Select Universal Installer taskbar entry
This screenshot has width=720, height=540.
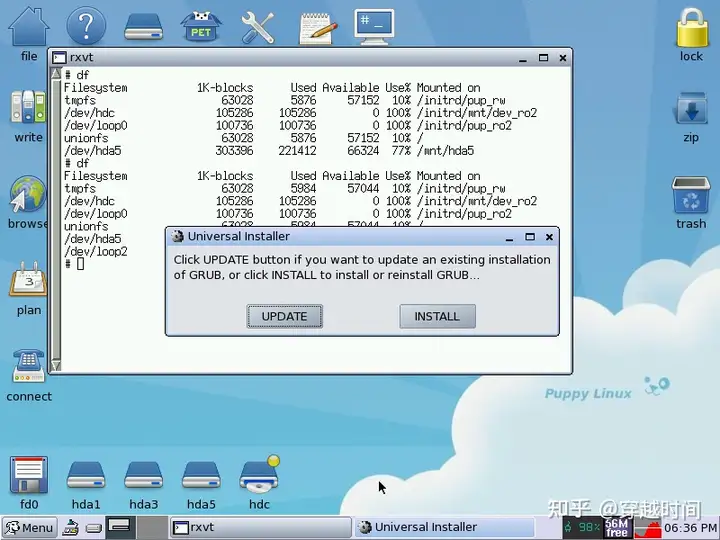click(444, 527)
